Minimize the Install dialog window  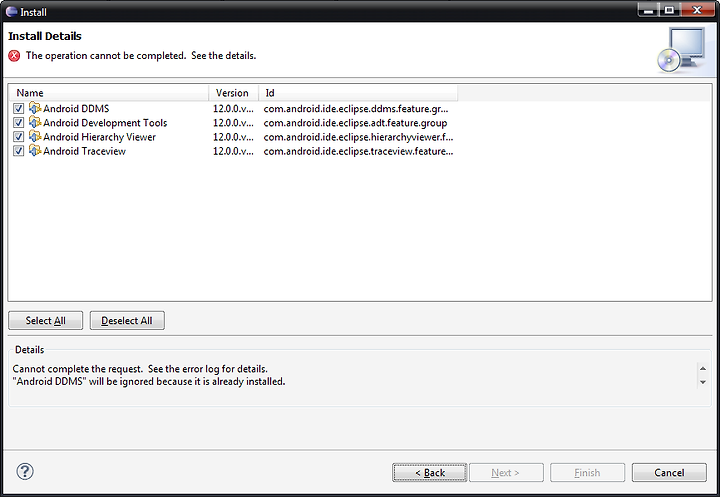(648, 10)
